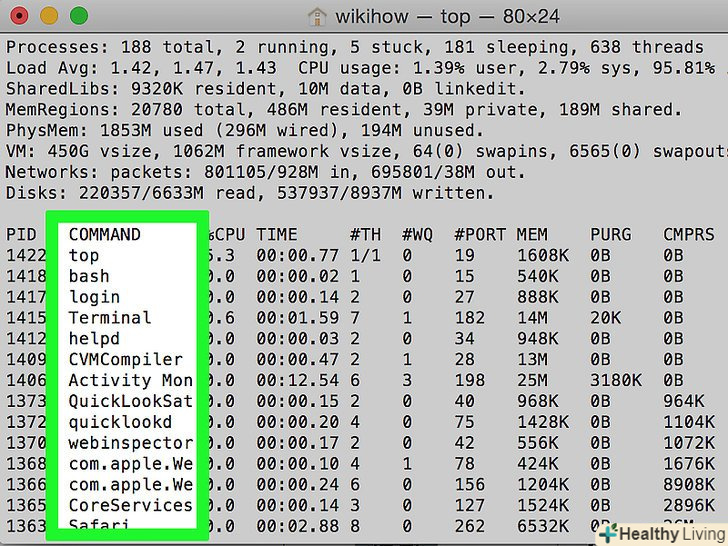Click the green zoom window button
Screen dimensions: 728x546
pos(79,16)
